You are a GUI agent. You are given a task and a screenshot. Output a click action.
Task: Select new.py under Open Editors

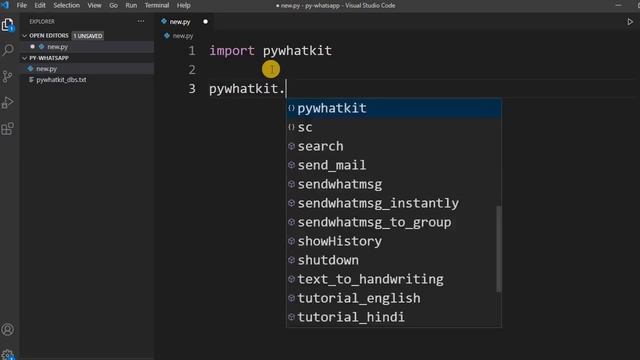point(87,47)
